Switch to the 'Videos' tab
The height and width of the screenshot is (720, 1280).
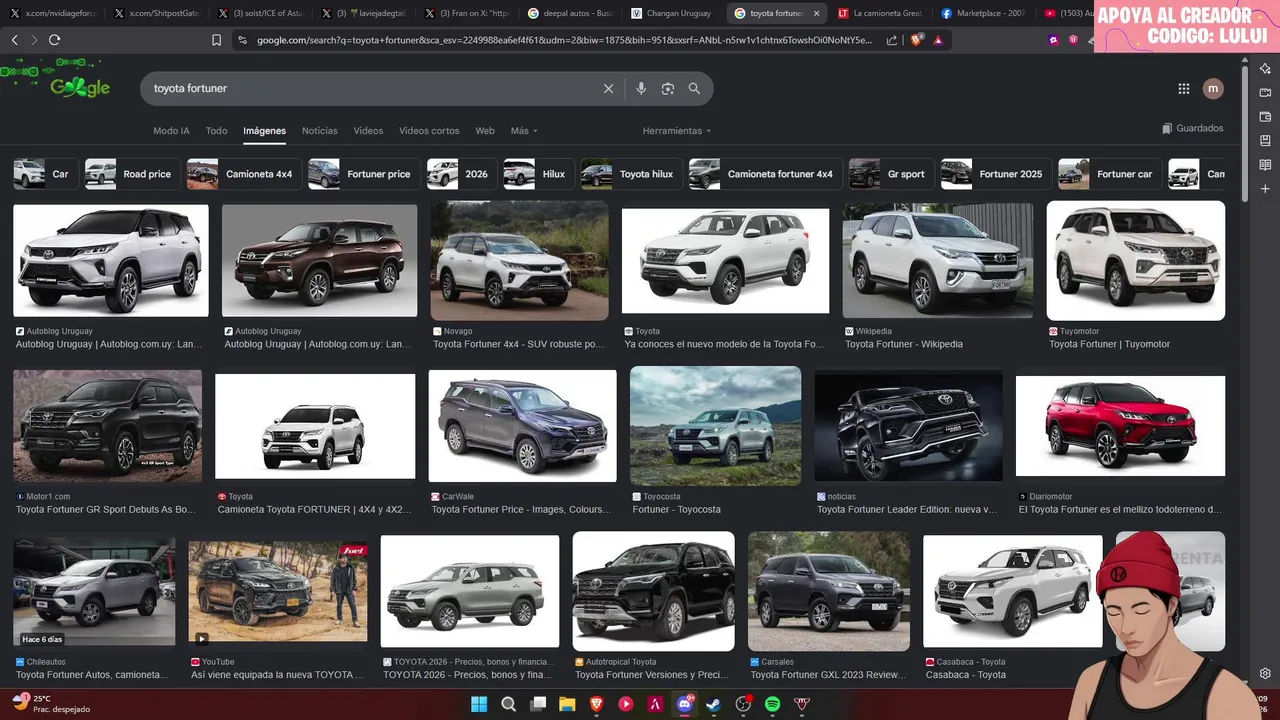(368, 131)
